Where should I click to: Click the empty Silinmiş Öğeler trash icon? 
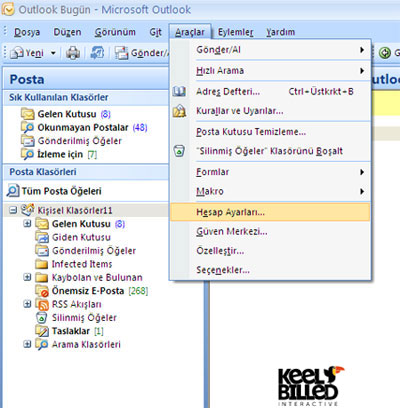(x=179, y=151)
